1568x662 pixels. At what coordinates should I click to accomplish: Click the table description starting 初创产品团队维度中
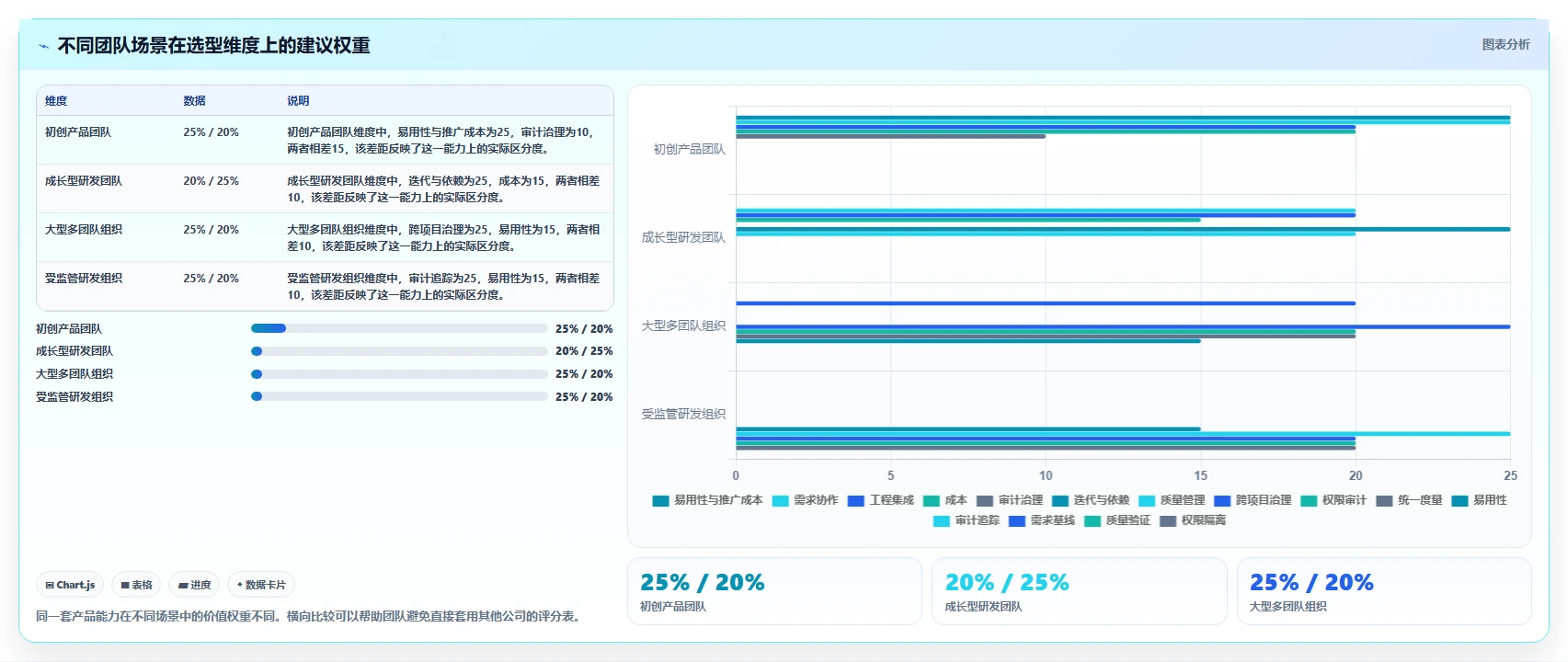[x=441, y=141]
